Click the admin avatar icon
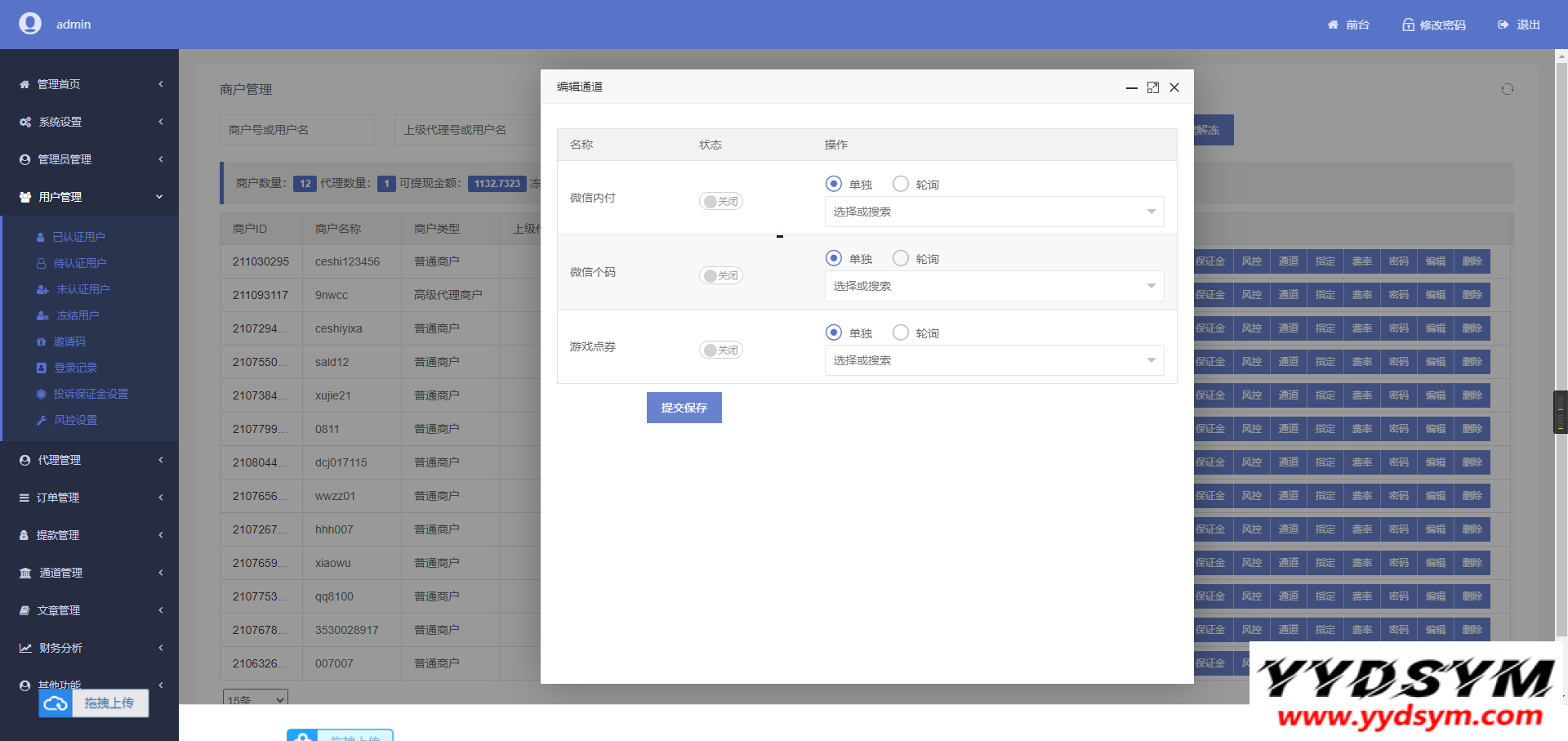Viewport: 1568px width, 741px height. (30, 24)
